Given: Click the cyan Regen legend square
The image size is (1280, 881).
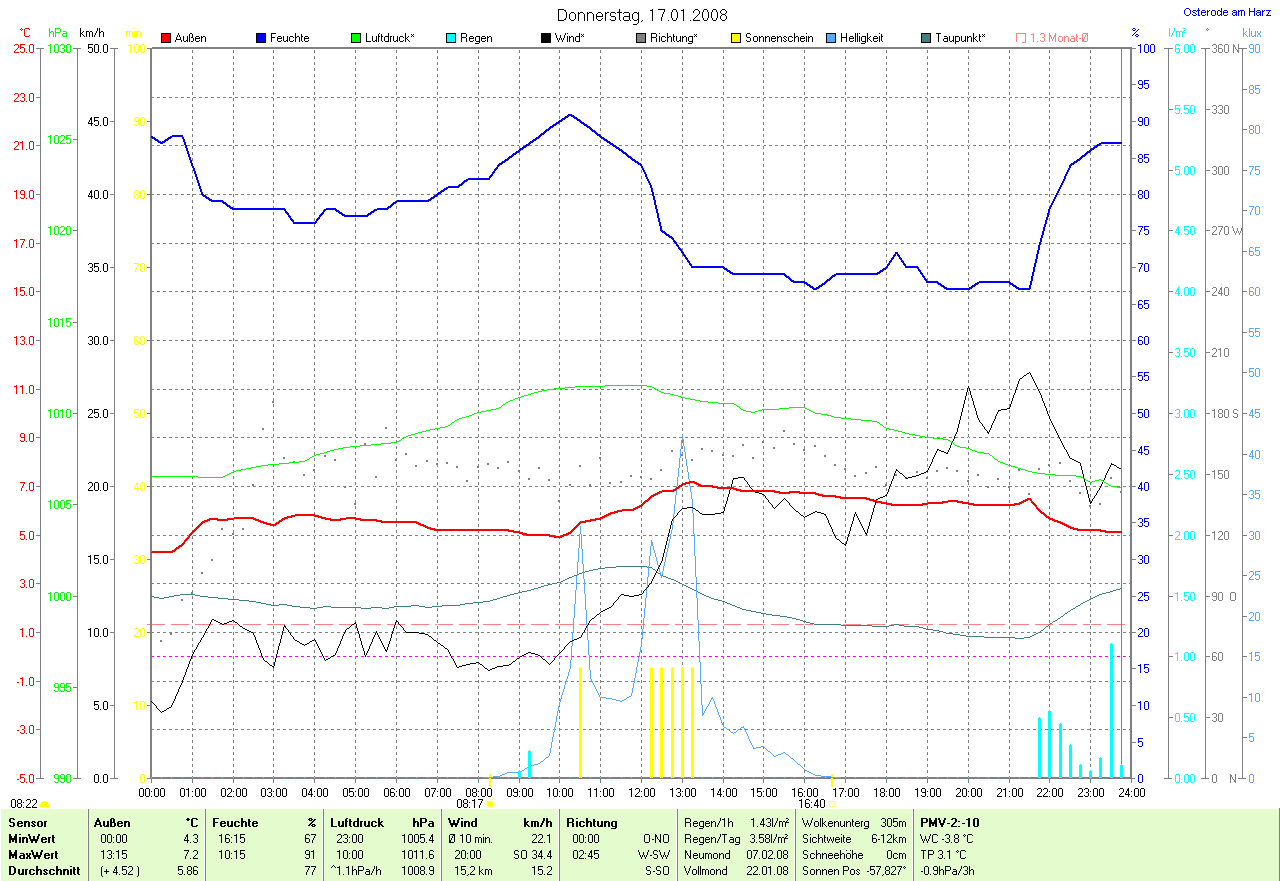Looking at the screenshot, I should click(451, 38).
